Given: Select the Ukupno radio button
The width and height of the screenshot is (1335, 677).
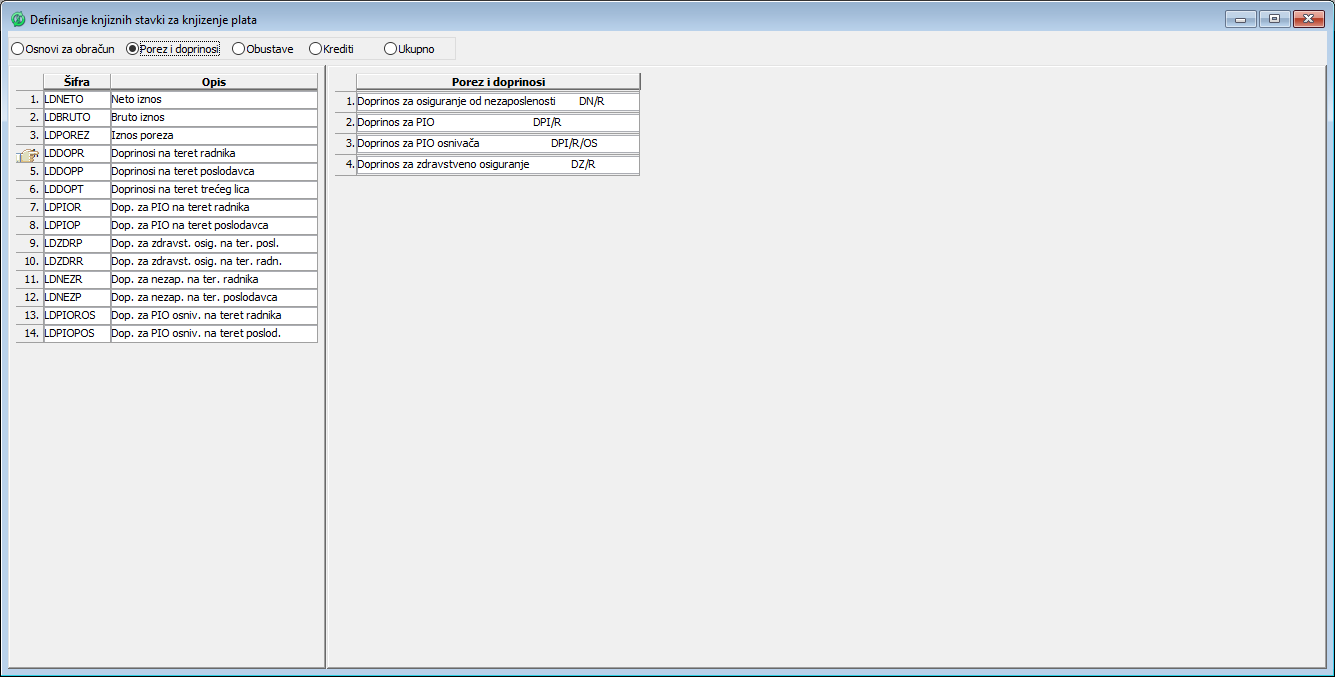Looking at the screenshot, I should 390,48.
